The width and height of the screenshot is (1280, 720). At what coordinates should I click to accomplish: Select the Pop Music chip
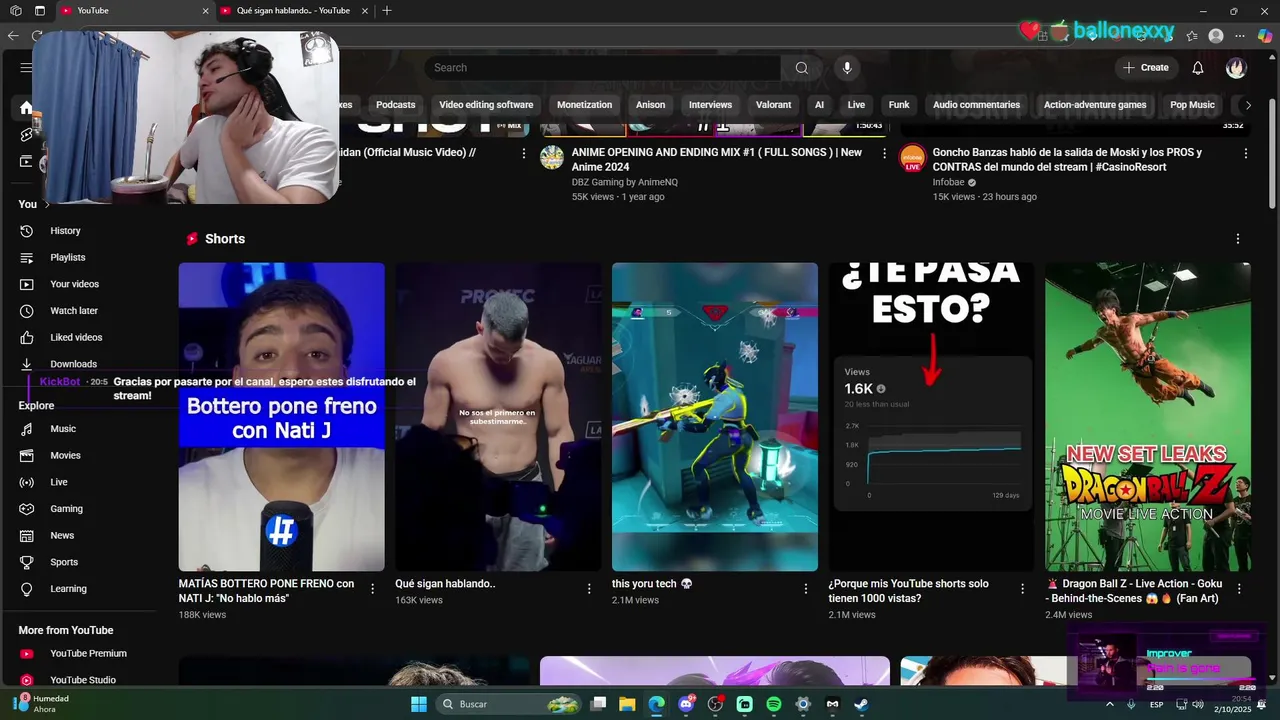(x=1192, y=105)
